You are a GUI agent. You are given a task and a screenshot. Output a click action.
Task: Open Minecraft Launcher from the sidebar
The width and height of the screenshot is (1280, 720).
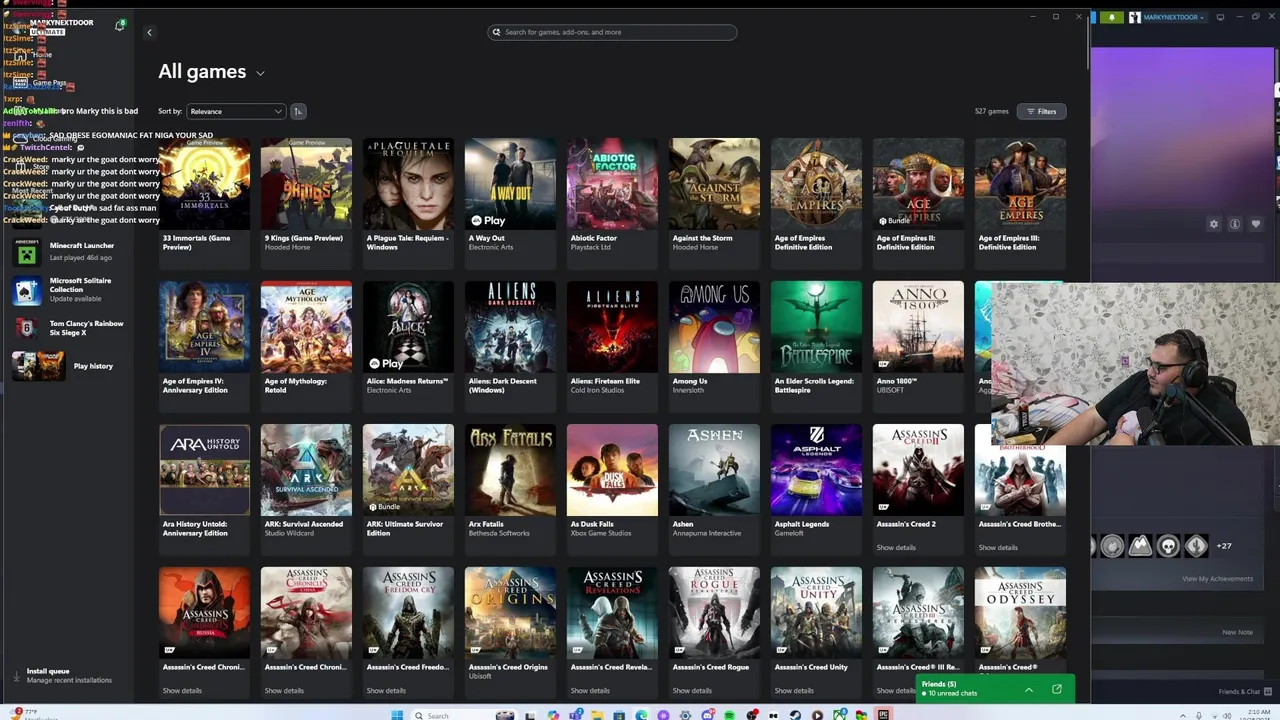[x=66, y=250]
